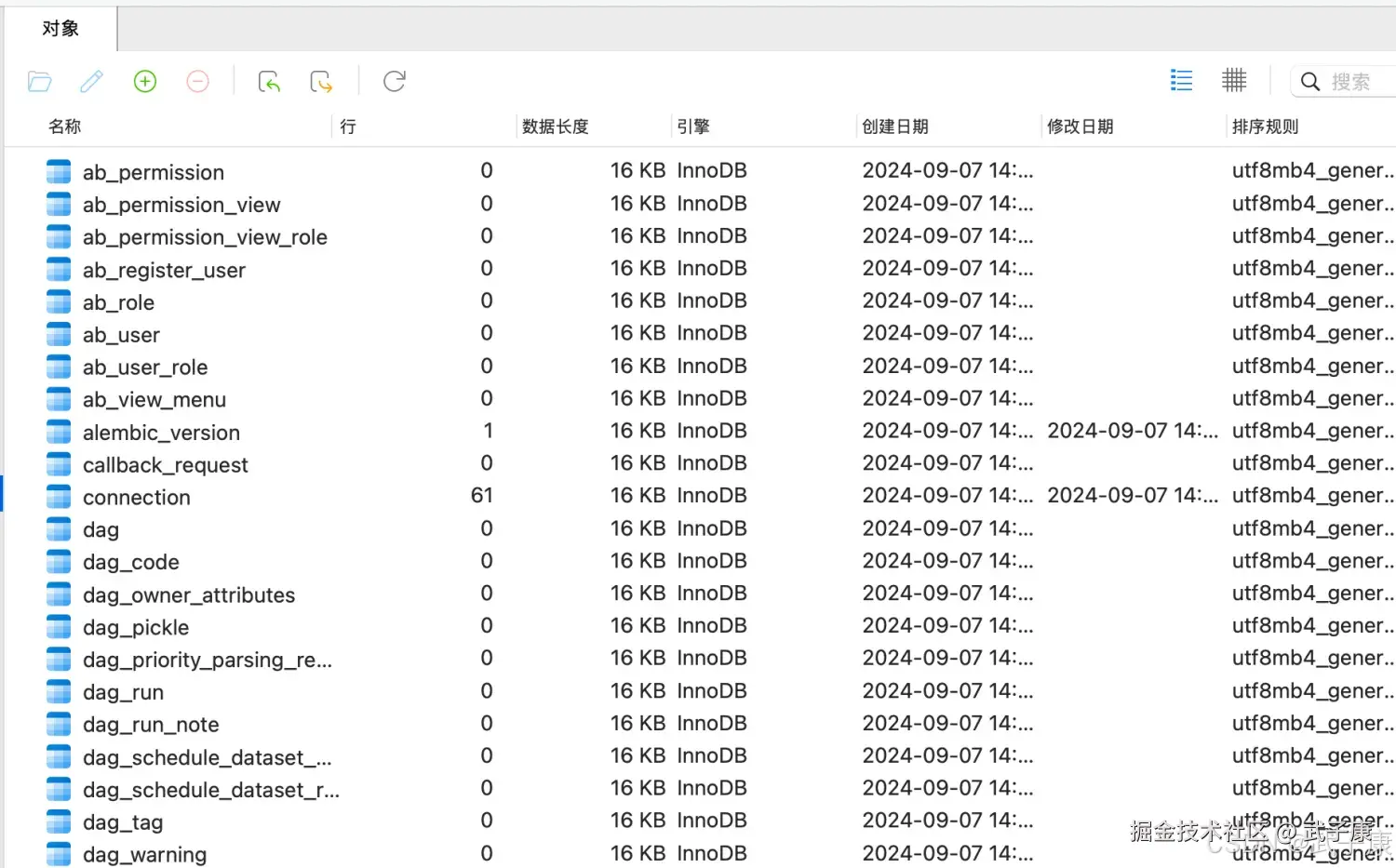This screenshot has height=868, width=1396.
Task: Select the ab_register_user table name
Action: point(164,270)
